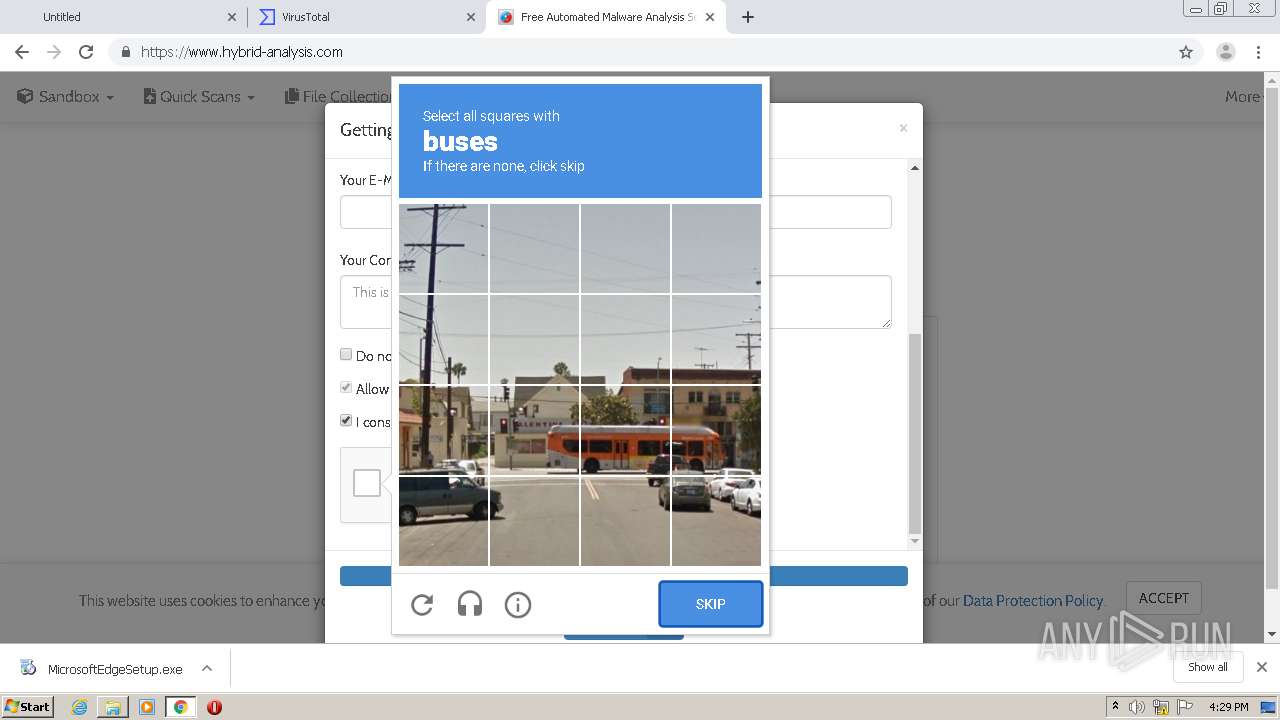
Task: Select Chrome in the taskbar
Action: [180, 707]
